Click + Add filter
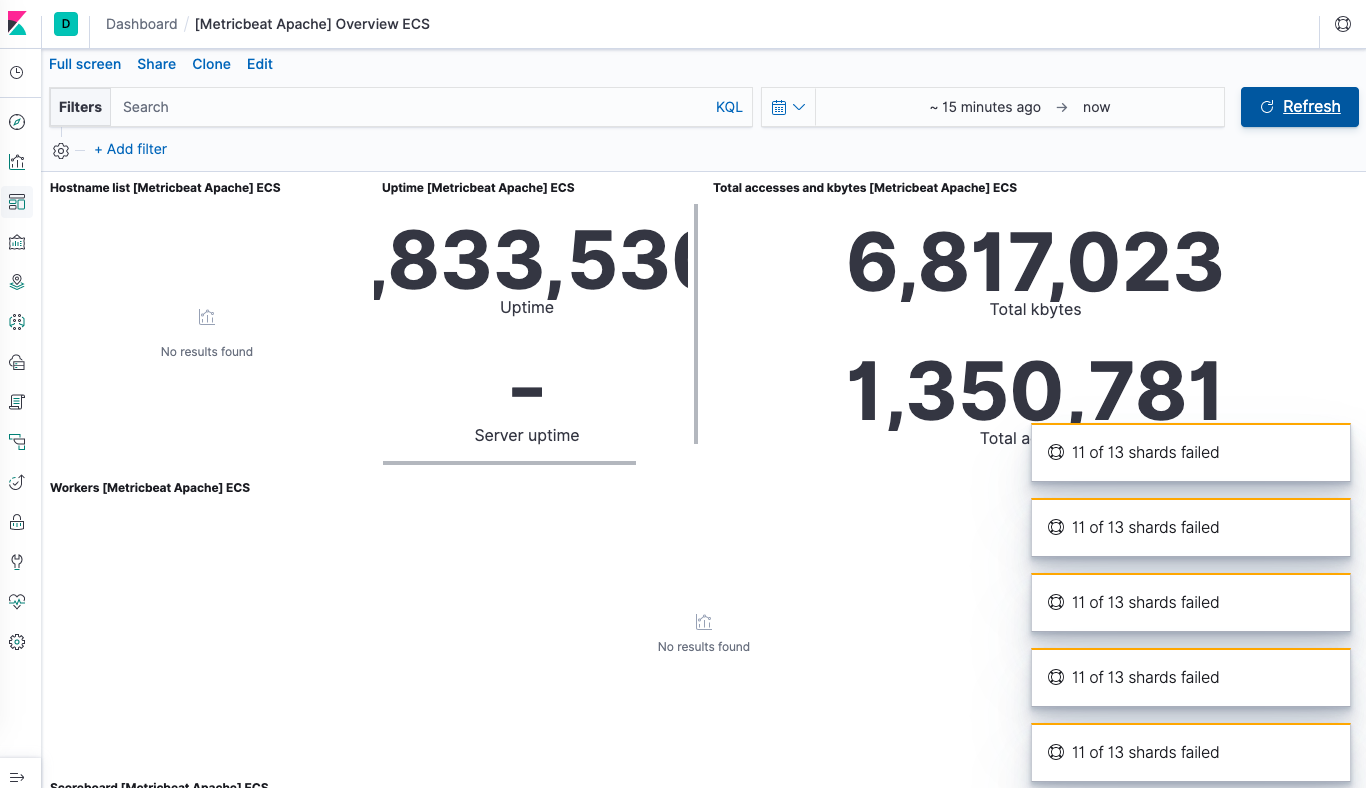The height and width of the screenshot is (788, 1366). [130, 149]
